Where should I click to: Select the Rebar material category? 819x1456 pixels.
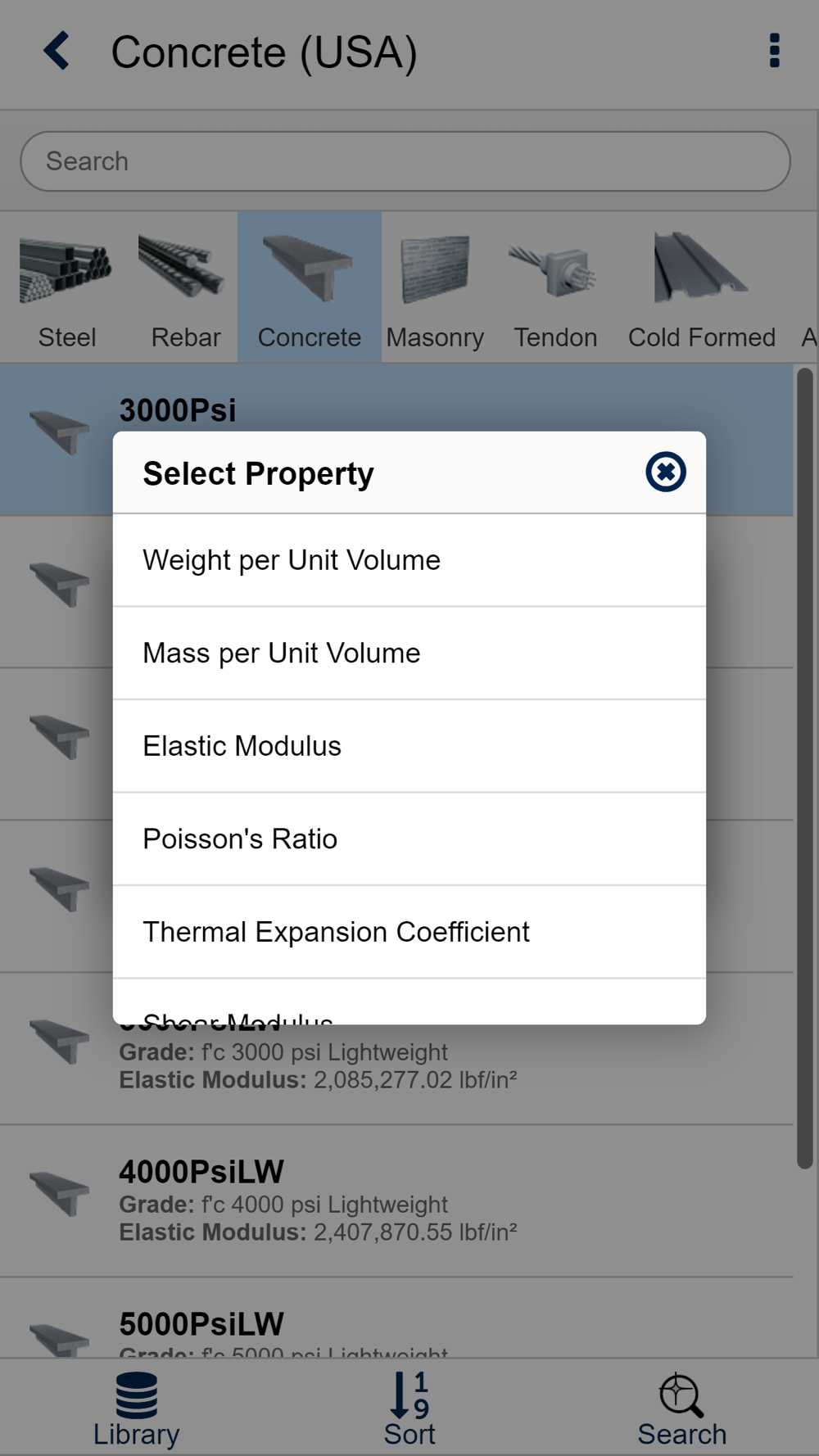tap(186, 287)
